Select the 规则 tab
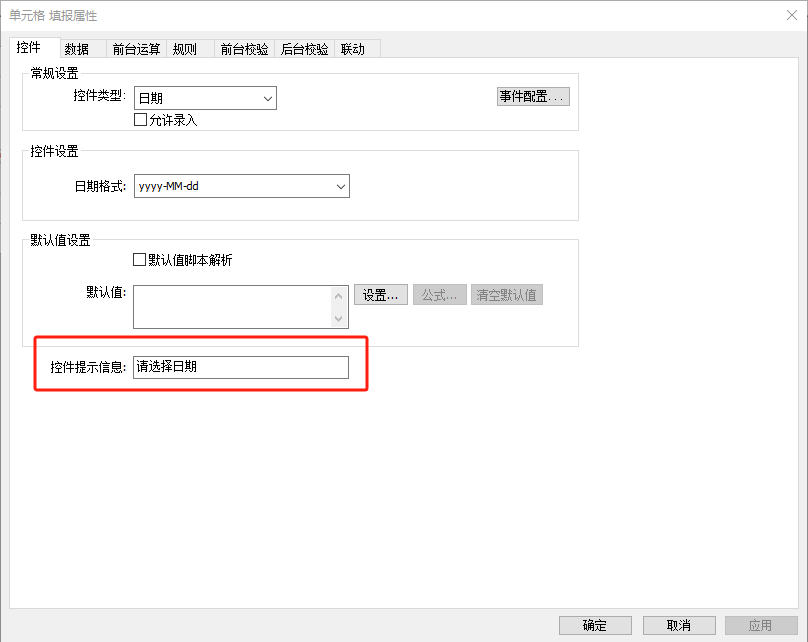 click(185, 49)
